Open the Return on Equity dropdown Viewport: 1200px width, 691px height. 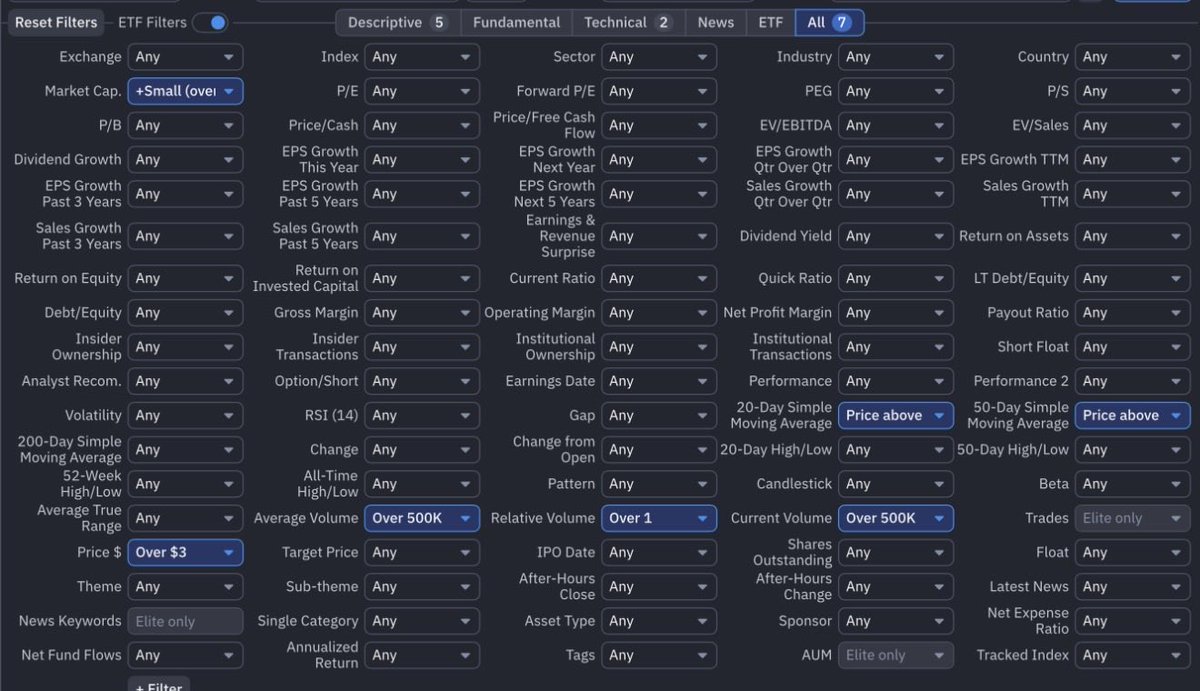[185, 278]
